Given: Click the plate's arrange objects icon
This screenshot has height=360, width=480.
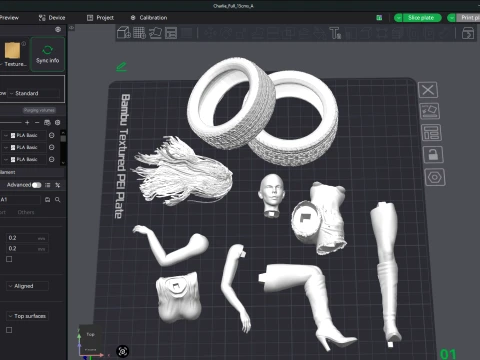Looking at the screenshot, I should (x=431, y=133).
